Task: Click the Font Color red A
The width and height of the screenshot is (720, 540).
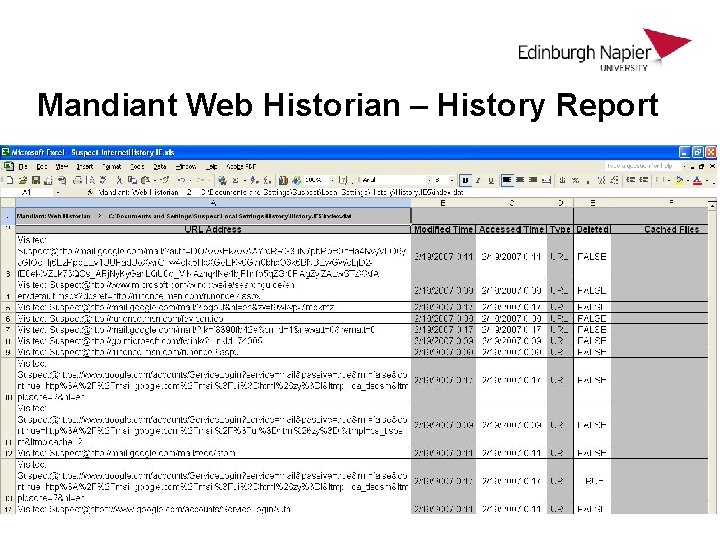Action: [698, 180]
